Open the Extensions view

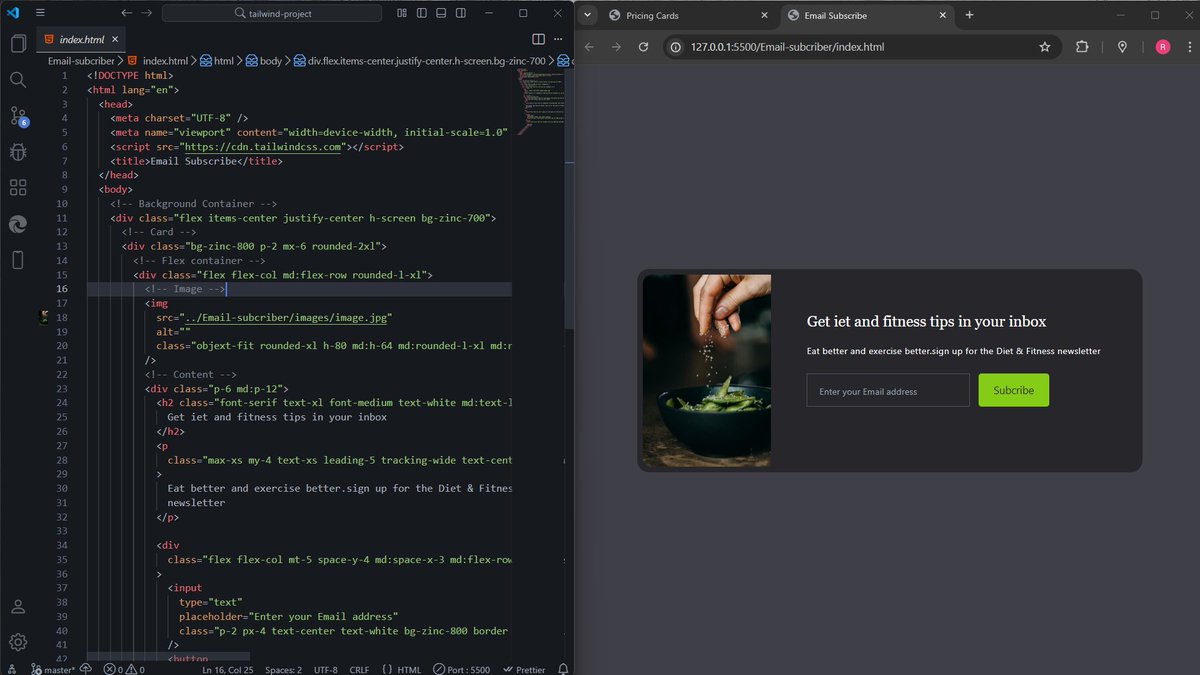point(17,187)
